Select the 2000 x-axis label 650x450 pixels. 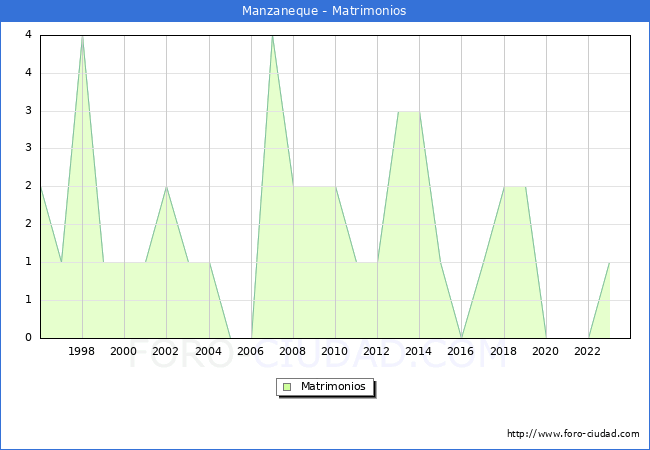tap(124, 351)
